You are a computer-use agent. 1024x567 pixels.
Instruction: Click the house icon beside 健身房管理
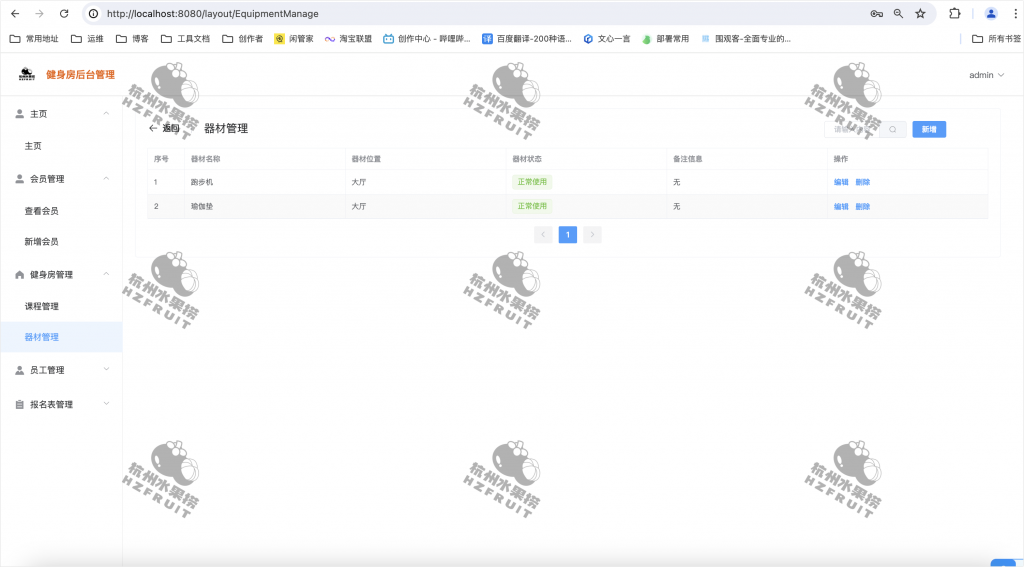pos(20,274)
